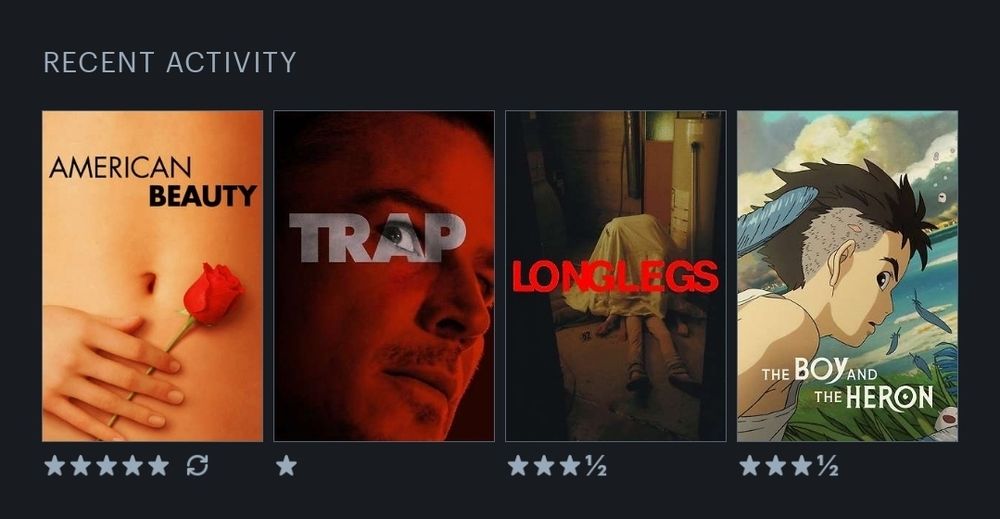Click the single star rating under Trap
The width and height of the screenshot is (1000, 519).
pyautogui.click(x=286, y=465)
